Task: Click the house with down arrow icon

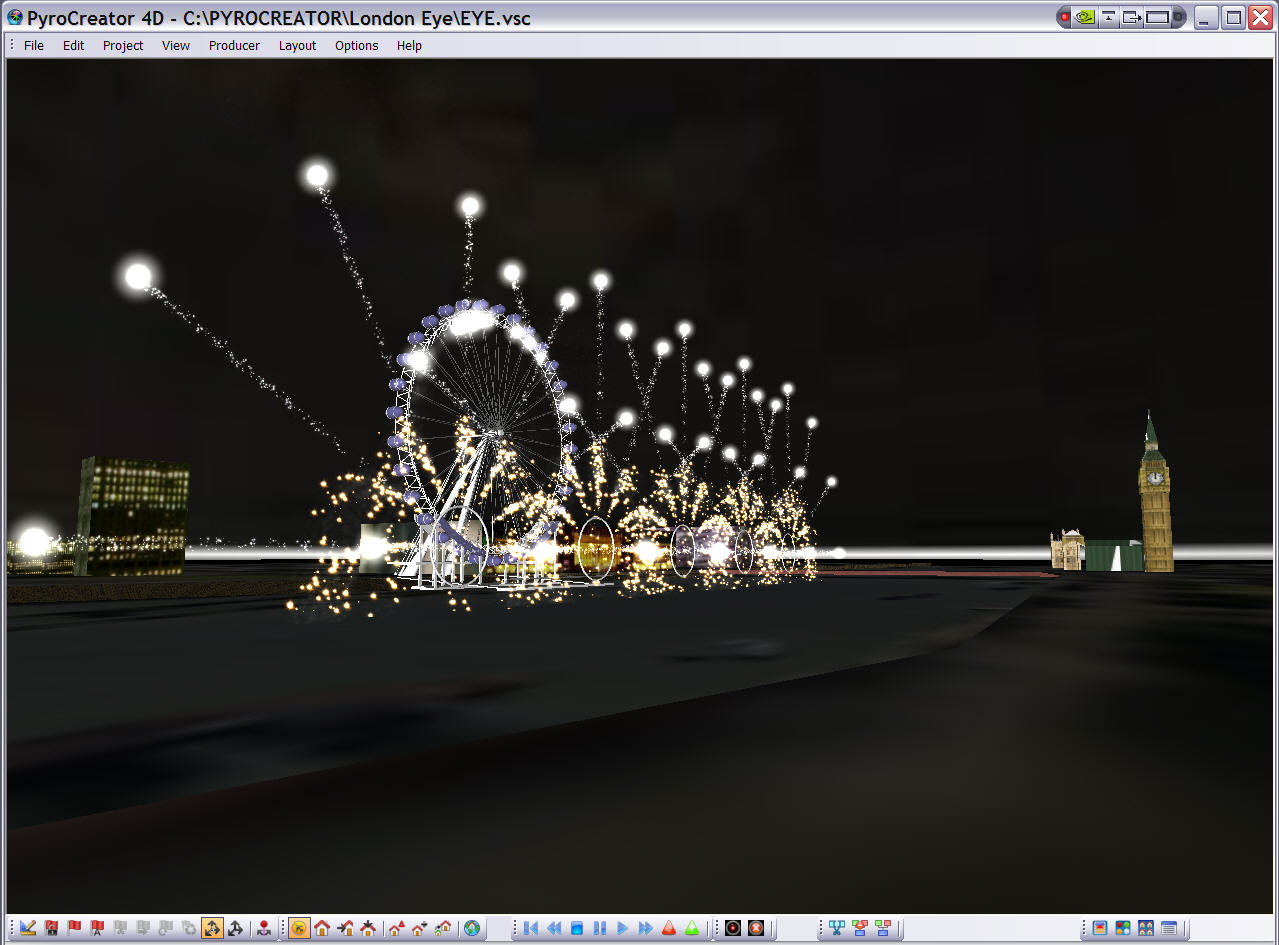Action: 368,928
